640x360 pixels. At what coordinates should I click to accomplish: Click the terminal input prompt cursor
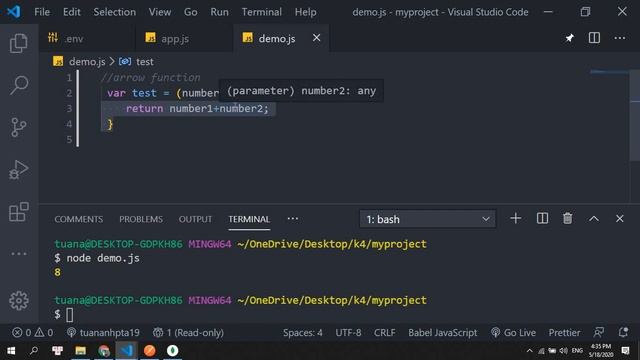[x=70, y=315]
